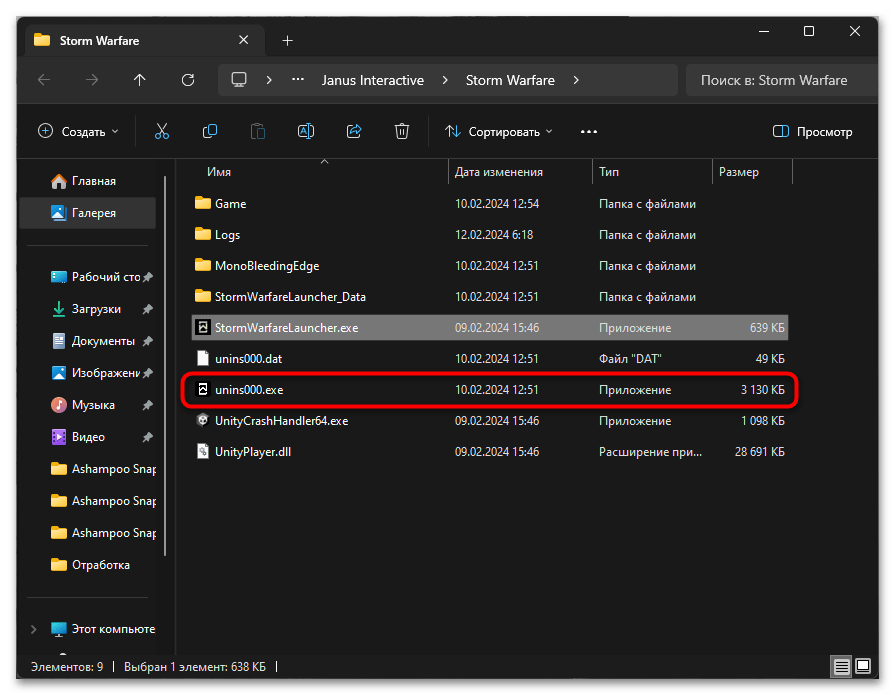Open Галерея in navigation pane
Image resolution: width=895 pixels, height=695 pixels.
[87, 213]
